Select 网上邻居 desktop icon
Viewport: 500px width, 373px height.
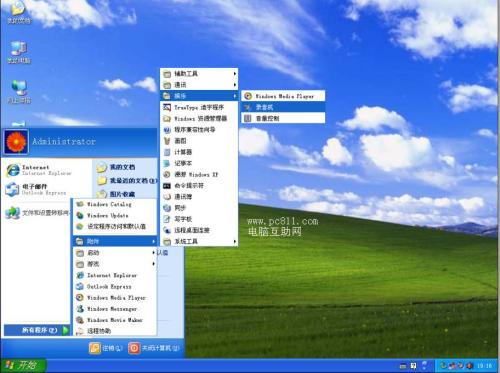(19, 92)
